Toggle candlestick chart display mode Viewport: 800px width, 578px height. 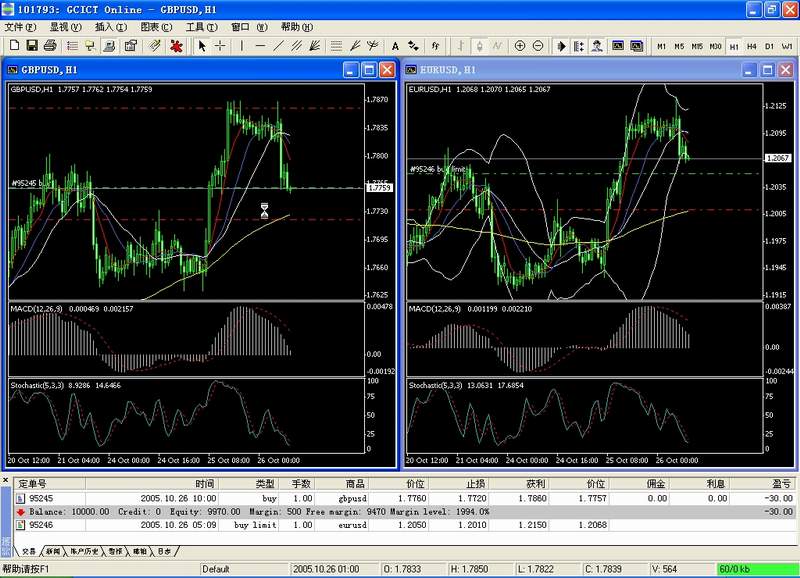(479, 46)
